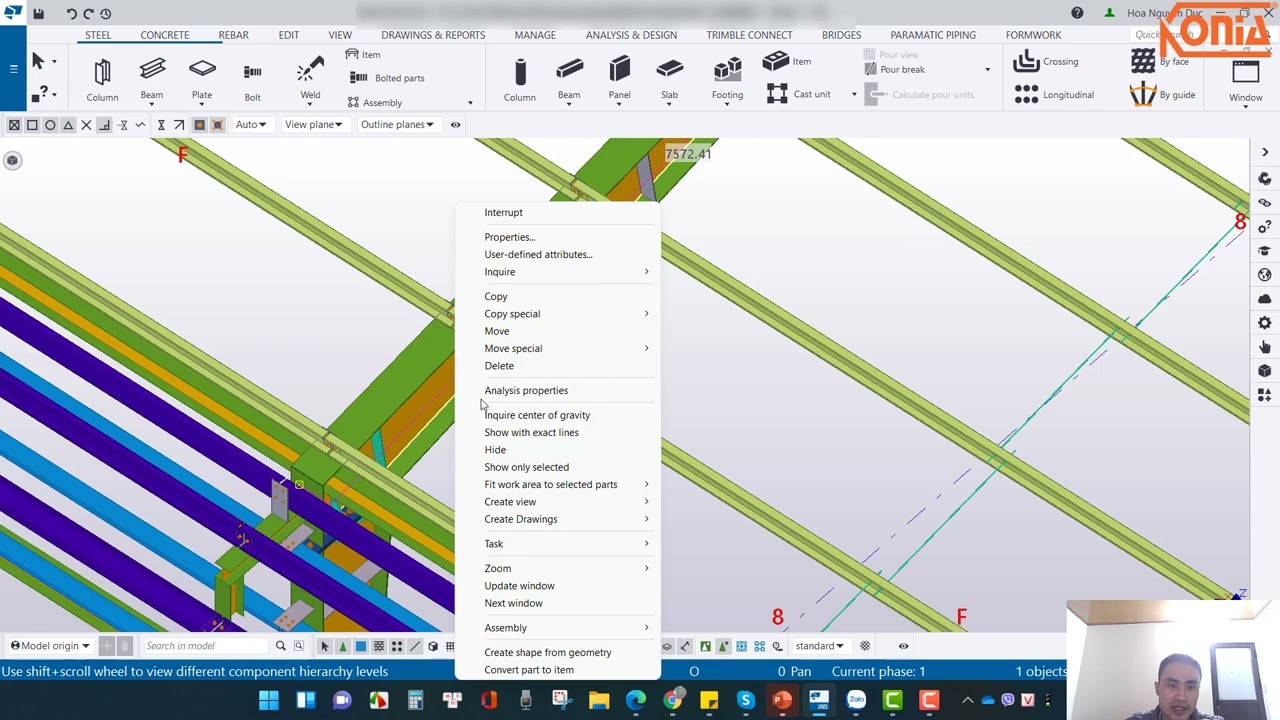Toggle the snap toolbar eye visibility icon

[x=455, y=125]
